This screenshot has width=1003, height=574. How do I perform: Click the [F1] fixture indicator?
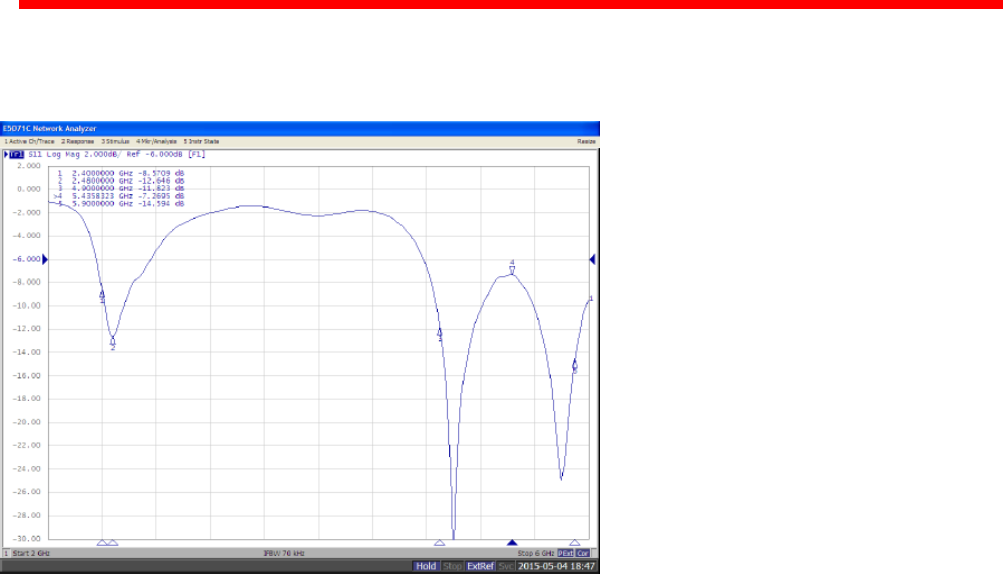pyautogui.click(x=196, y=154)
